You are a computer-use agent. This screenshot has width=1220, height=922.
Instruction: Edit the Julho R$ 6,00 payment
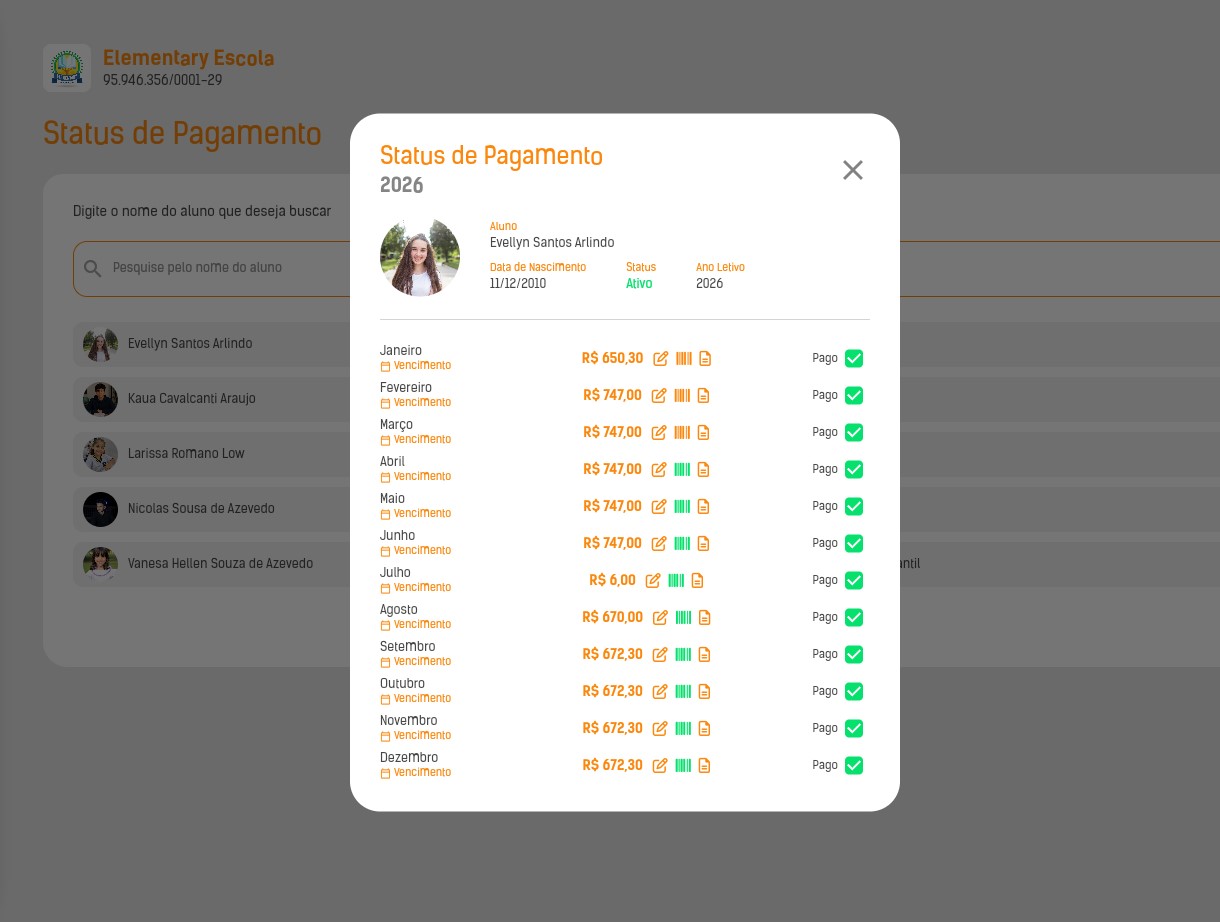click(x=653, y=580)
